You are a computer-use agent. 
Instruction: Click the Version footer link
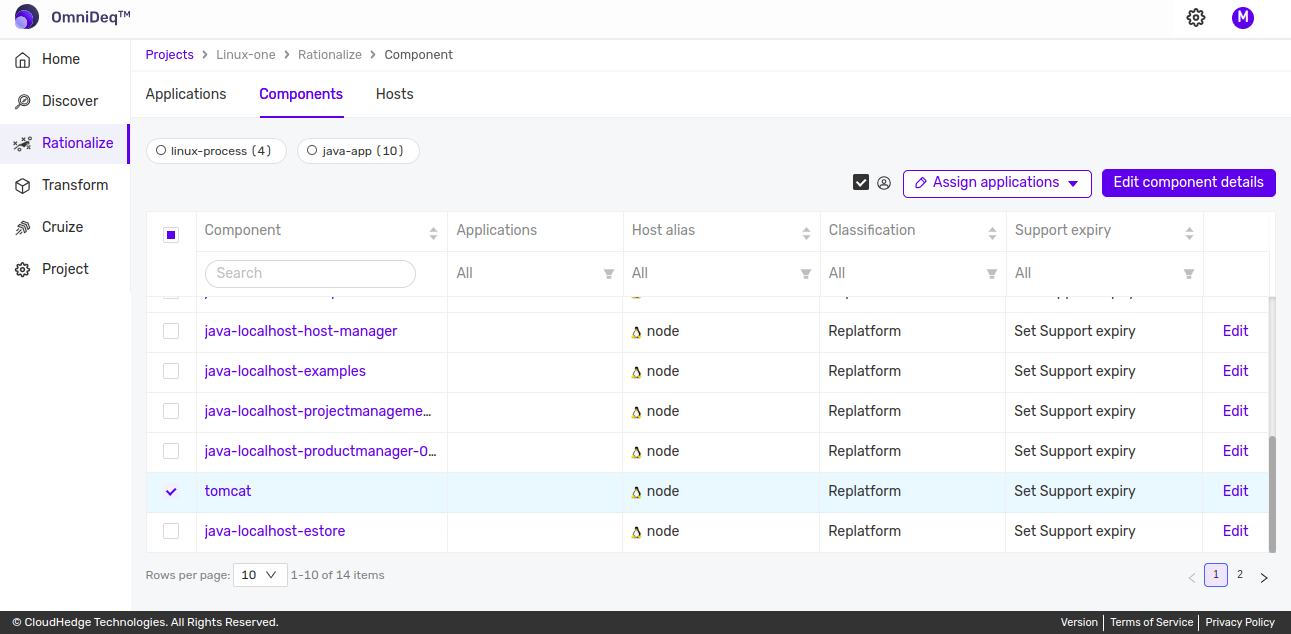click(x=1079, y=622)
